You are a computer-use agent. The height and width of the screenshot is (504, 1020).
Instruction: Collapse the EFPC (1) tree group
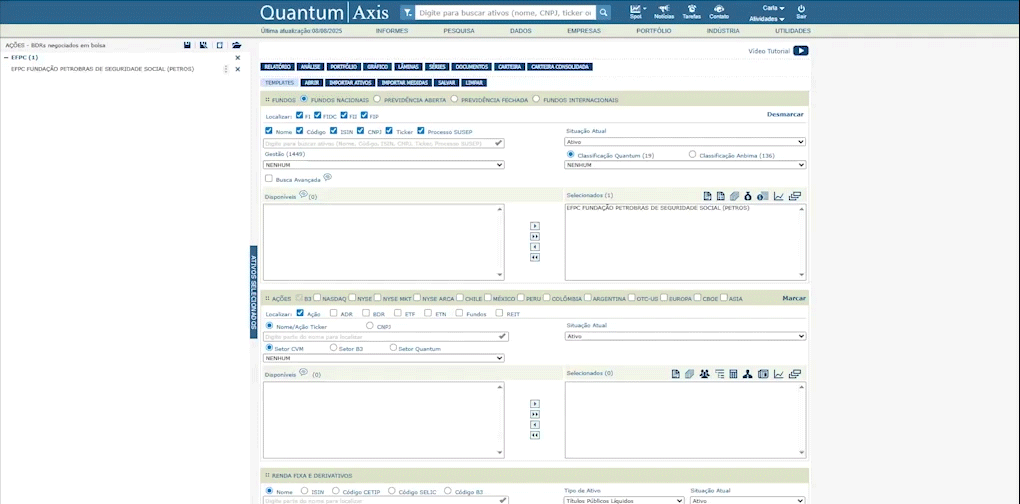(x=6, y=58)
